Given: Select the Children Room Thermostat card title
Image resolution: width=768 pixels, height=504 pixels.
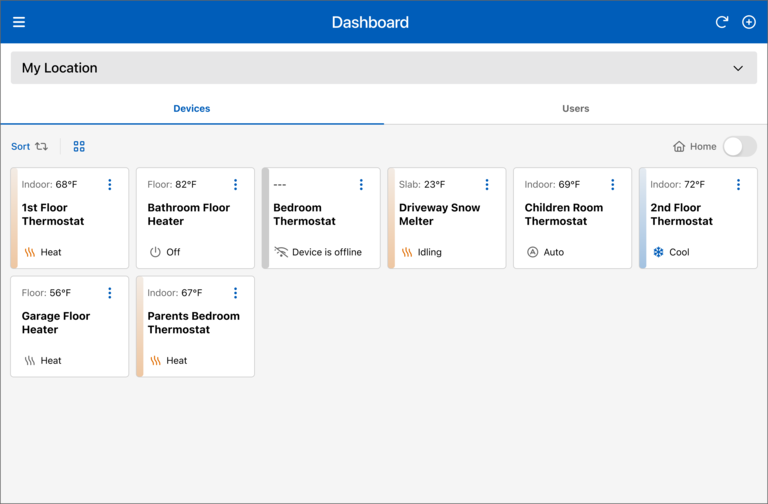Looking at the screenshot, I should [564, 215].
